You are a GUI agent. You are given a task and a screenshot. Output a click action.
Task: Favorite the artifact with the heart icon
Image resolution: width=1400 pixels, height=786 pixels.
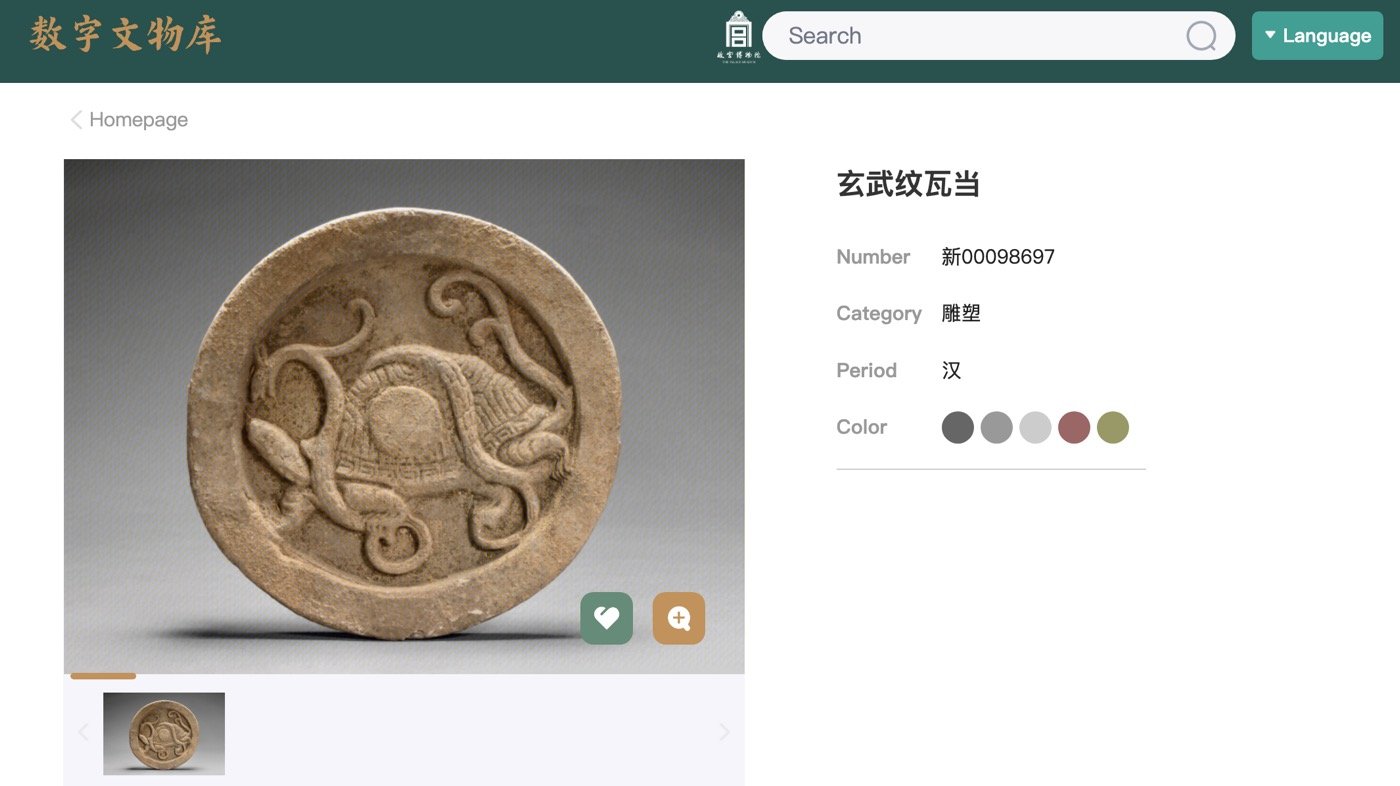pos(606,618)
